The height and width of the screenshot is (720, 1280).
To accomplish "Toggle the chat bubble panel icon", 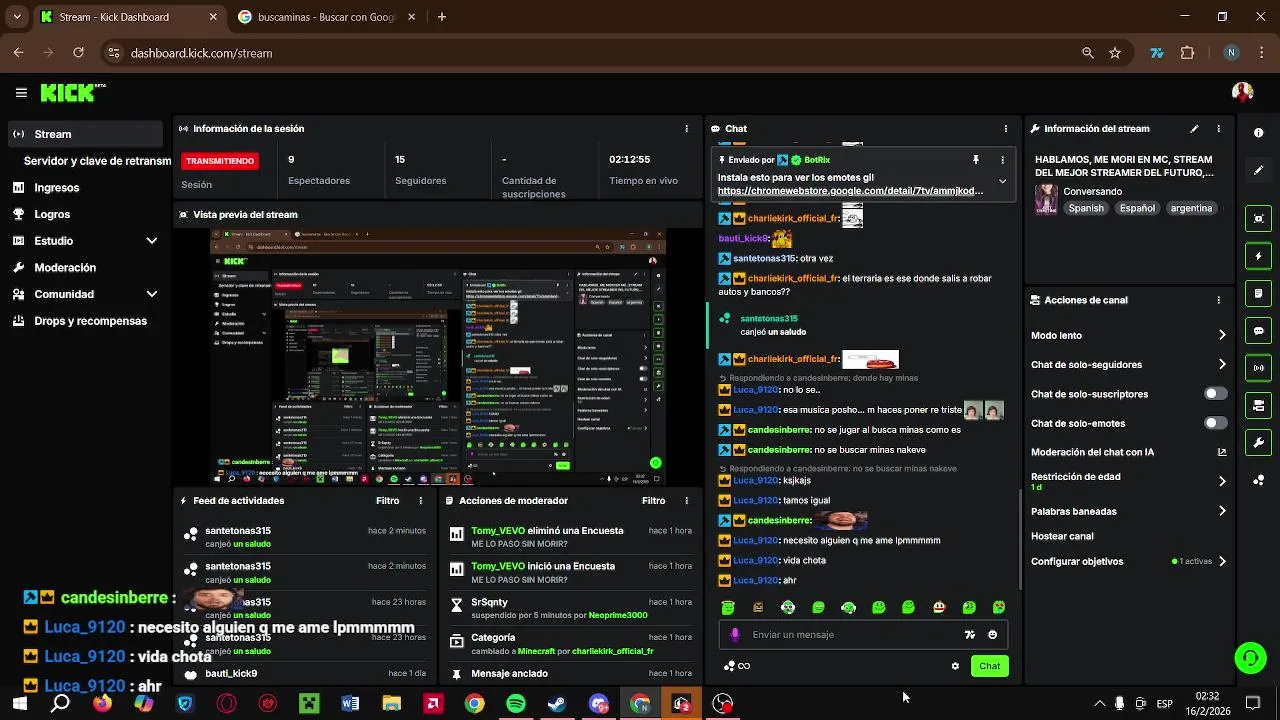I will [x=1258, y=331].
